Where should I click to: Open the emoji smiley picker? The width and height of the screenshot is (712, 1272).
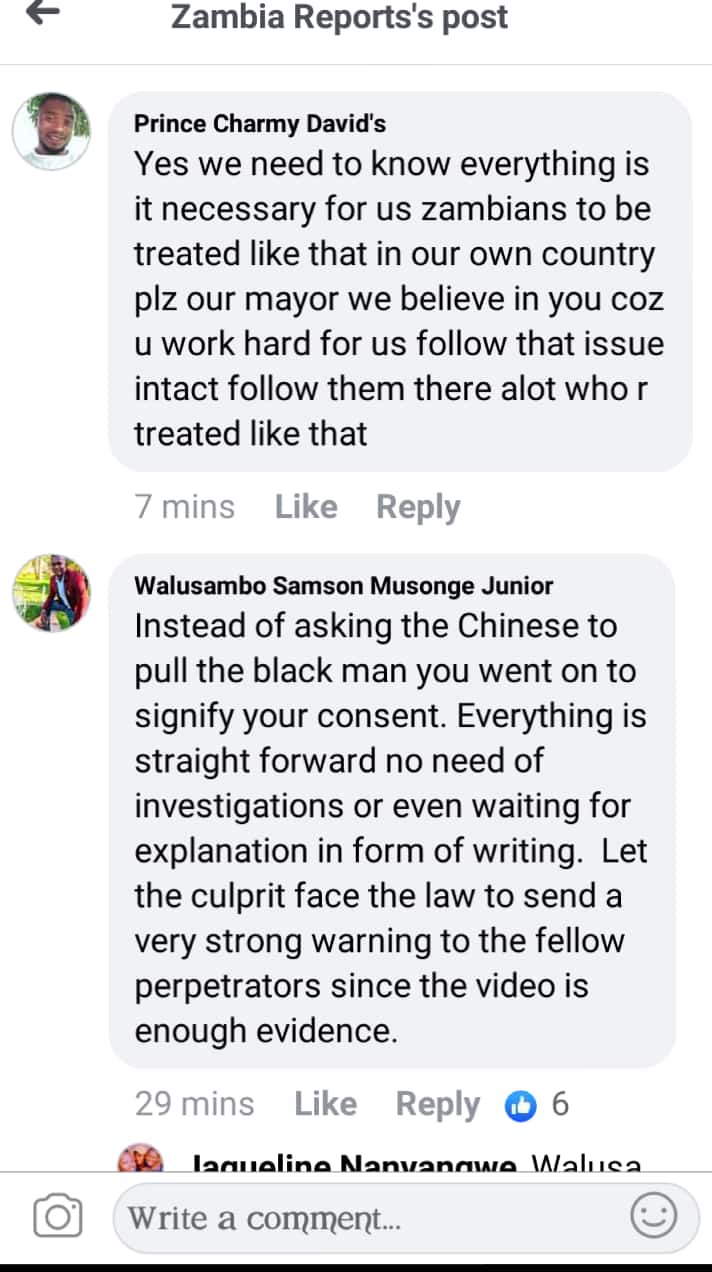pos(654,1217)
